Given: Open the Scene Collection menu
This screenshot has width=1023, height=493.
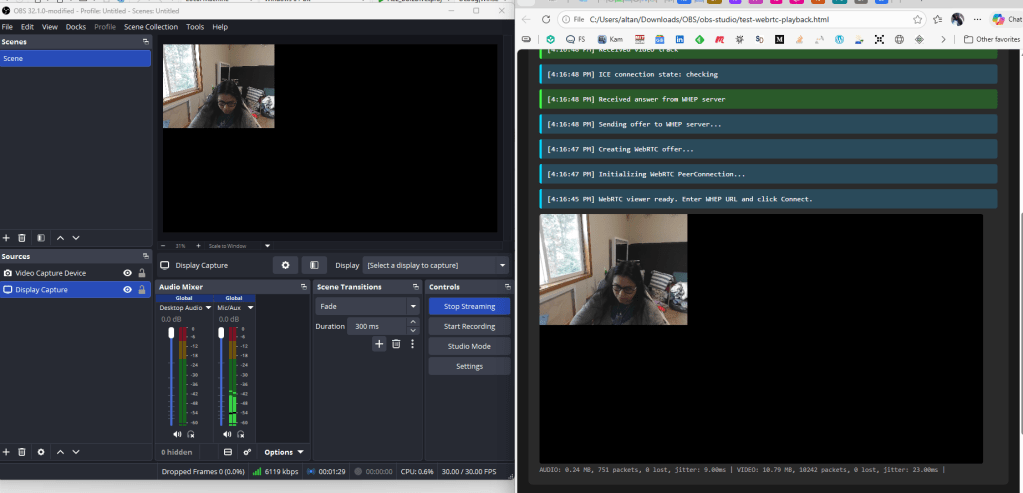Looking at the screenshot, I should (150, 27).
